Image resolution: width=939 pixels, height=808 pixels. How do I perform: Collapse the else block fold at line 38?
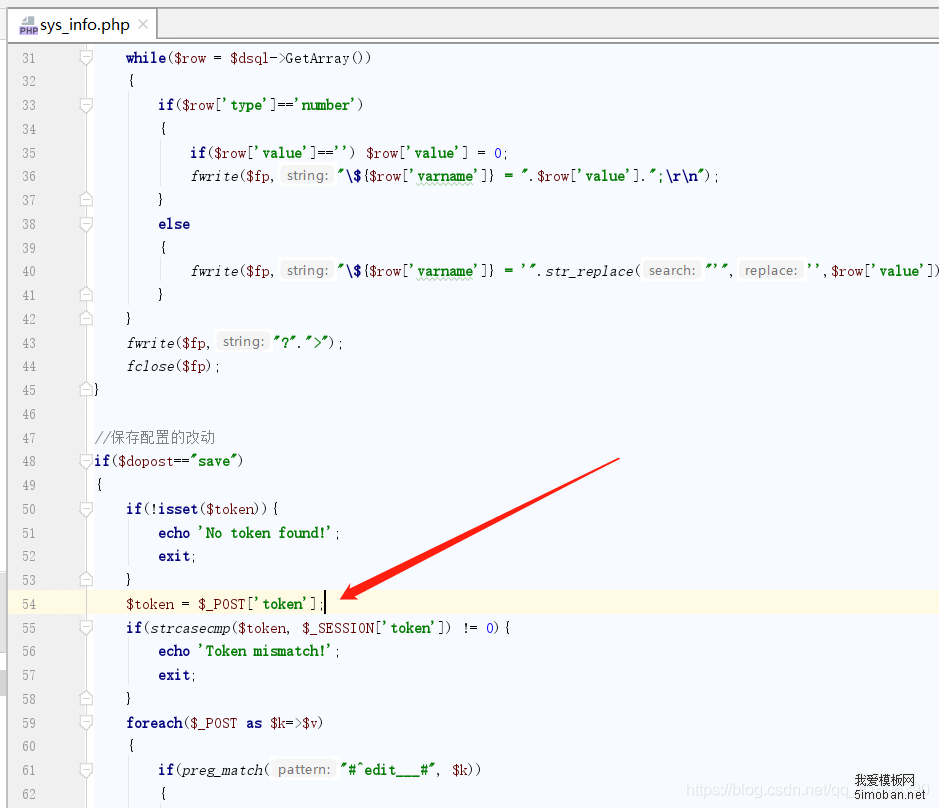click(x=87, y=224)
